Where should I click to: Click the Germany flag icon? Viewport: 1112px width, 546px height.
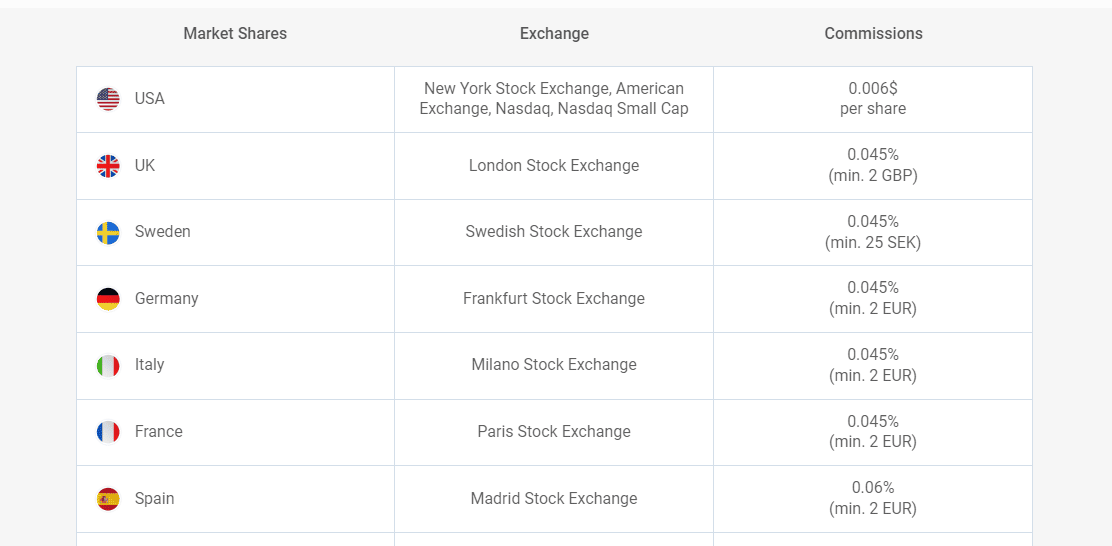[108, 299]
